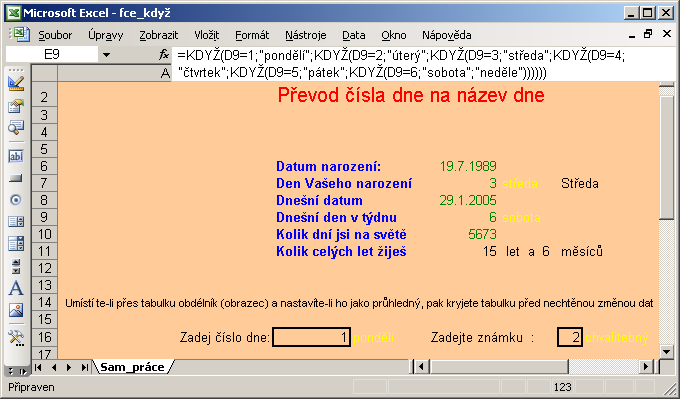
Task: Select the Sam_práce sheet tab
Action: coord(132,367)
